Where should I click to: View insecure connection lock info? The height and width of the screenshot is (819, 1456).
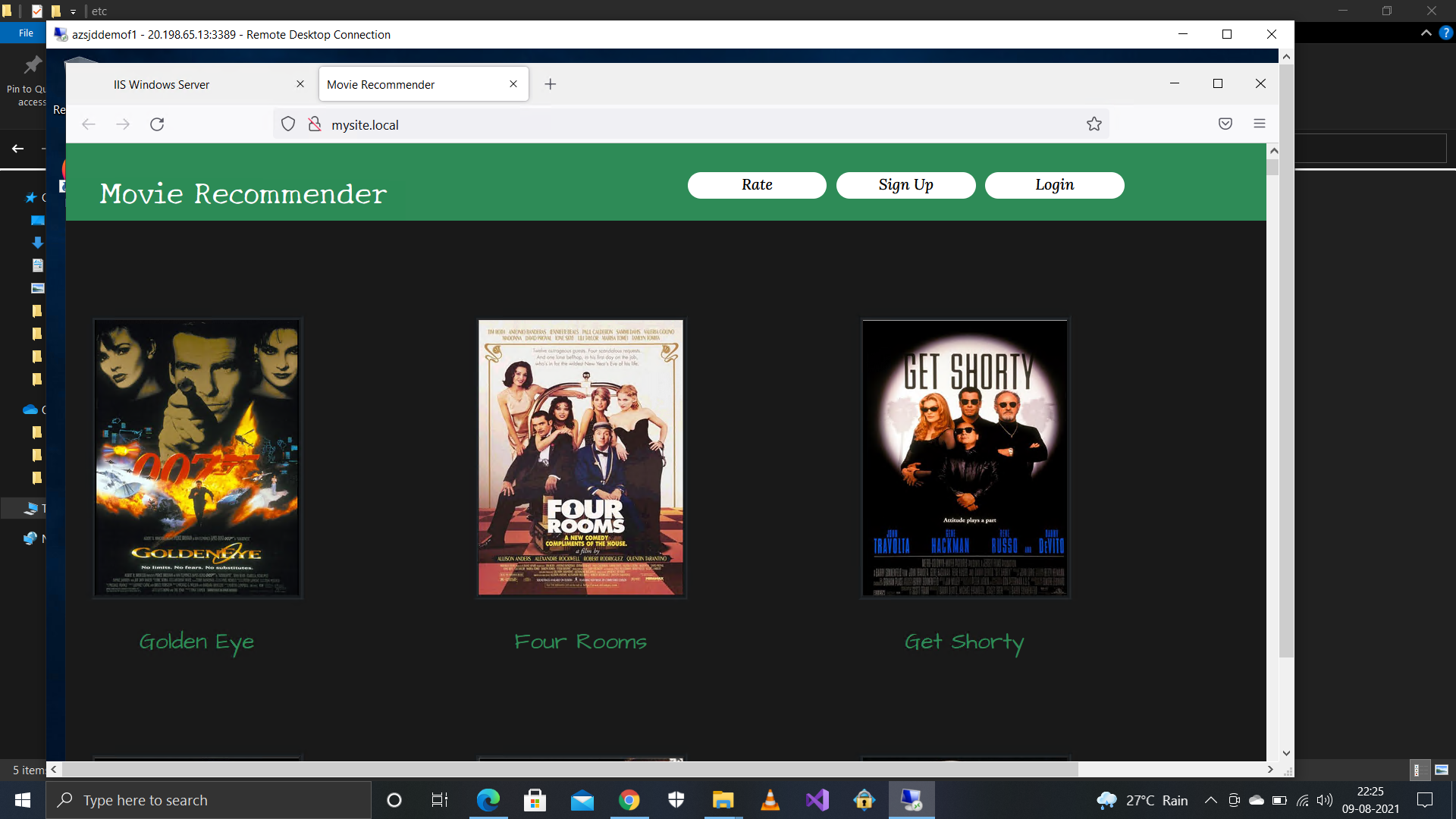tap(315, 124)
